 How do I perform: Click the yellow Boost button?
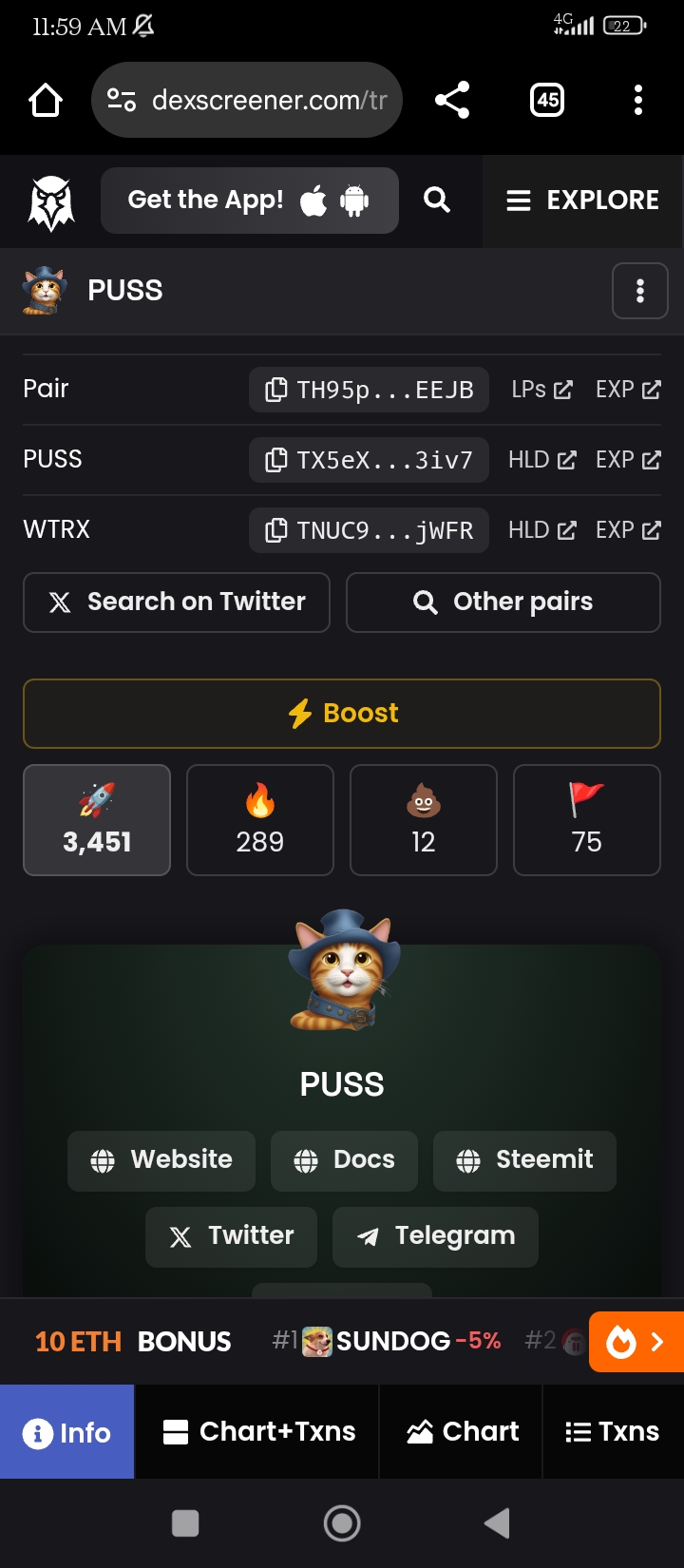point(342,714)
